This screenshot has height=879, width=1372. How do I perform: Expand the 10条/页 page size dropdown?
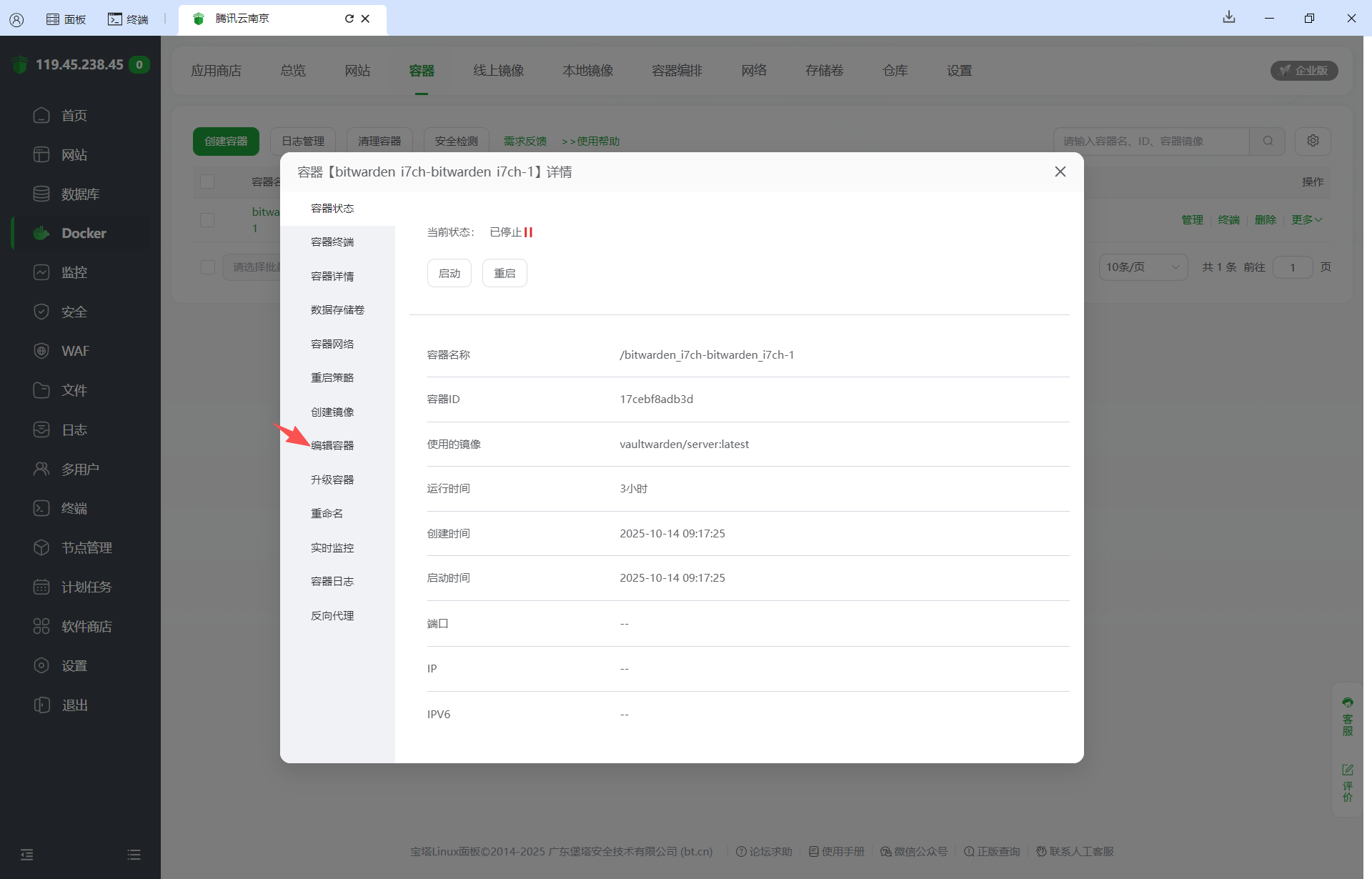(1142, 267)
